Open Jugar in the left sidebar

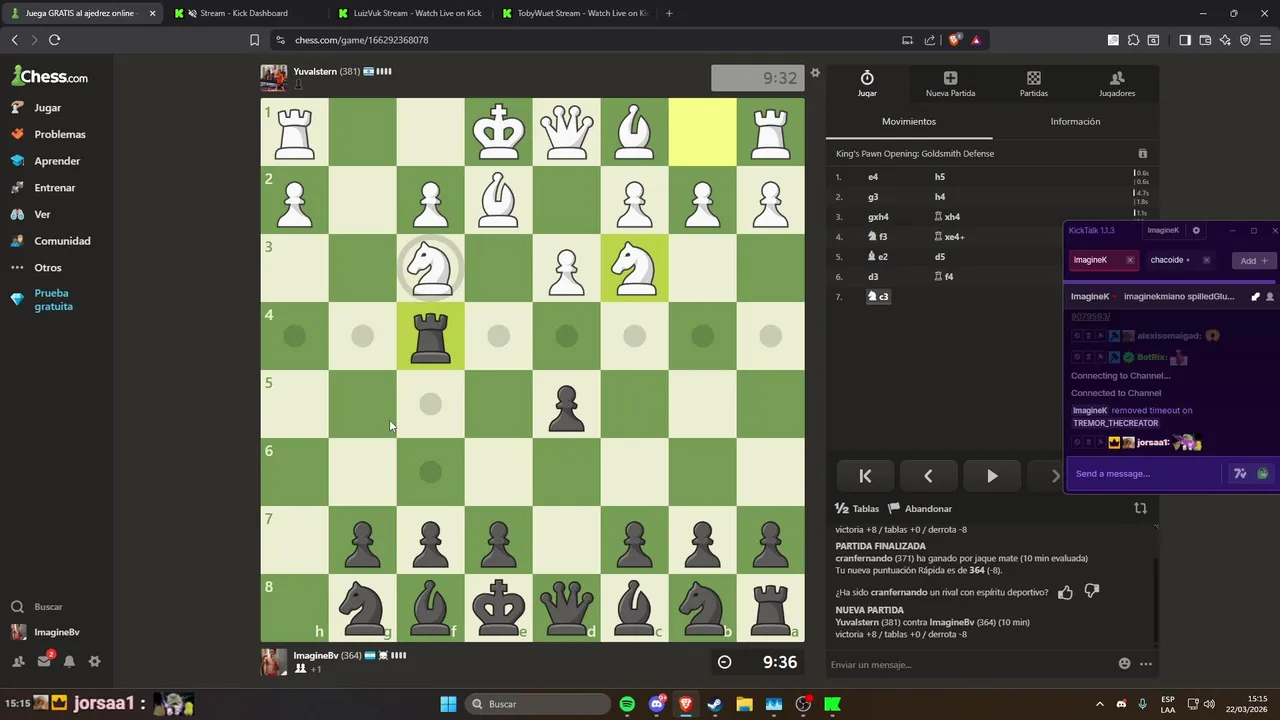point(47,107)
